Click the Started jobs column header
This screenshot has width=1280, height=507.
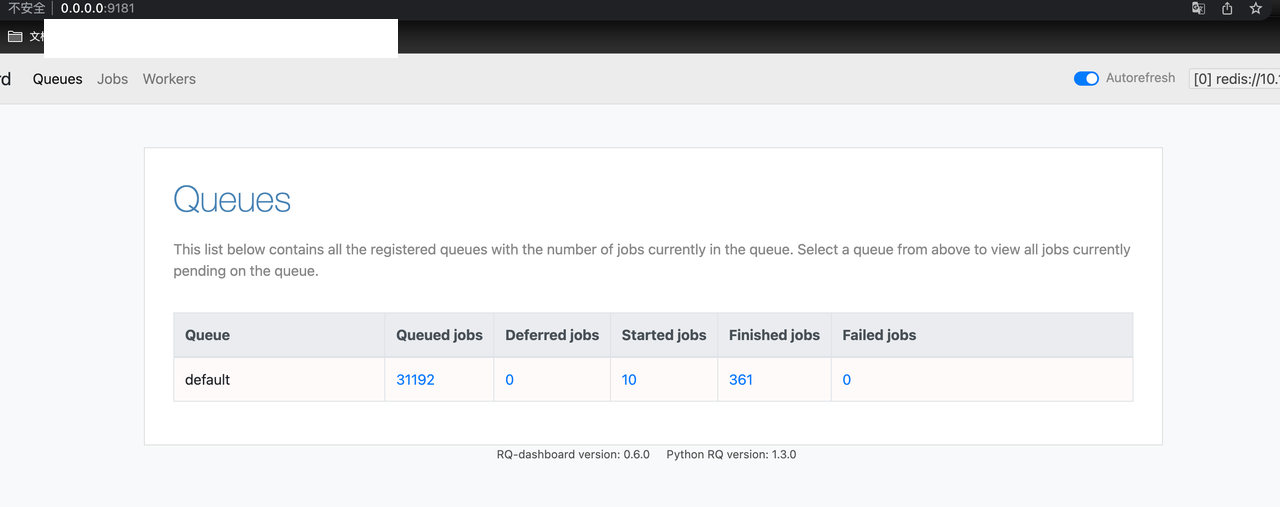[664, 335]
